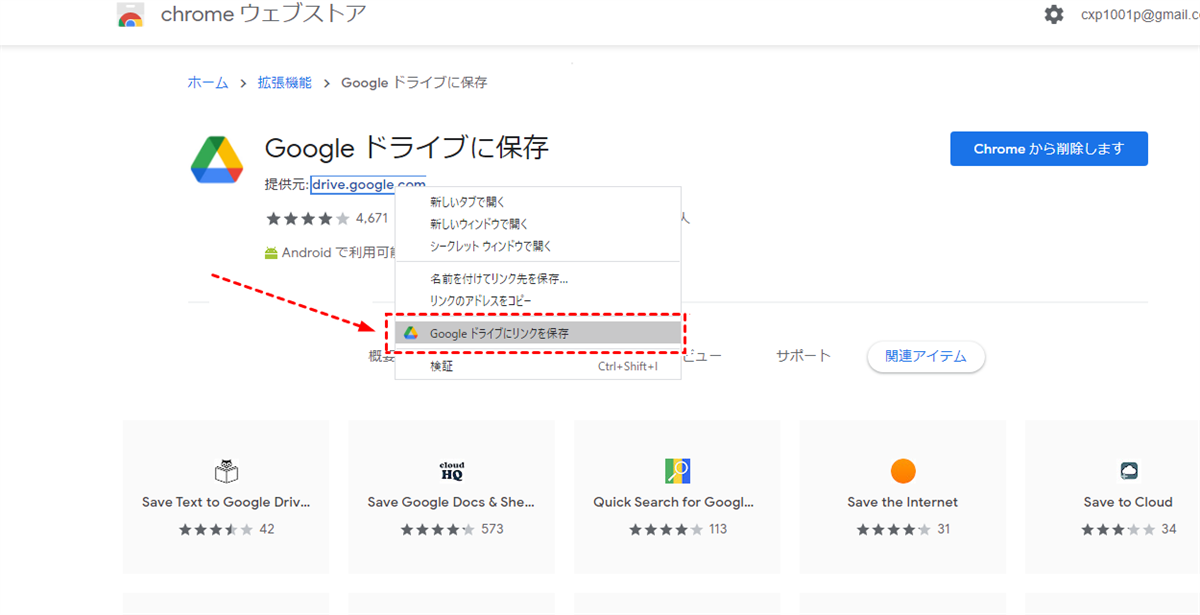This screenshot has height=615, width=1200.
Task: Click the 34 rating count
Action: tap(1169, 529)
